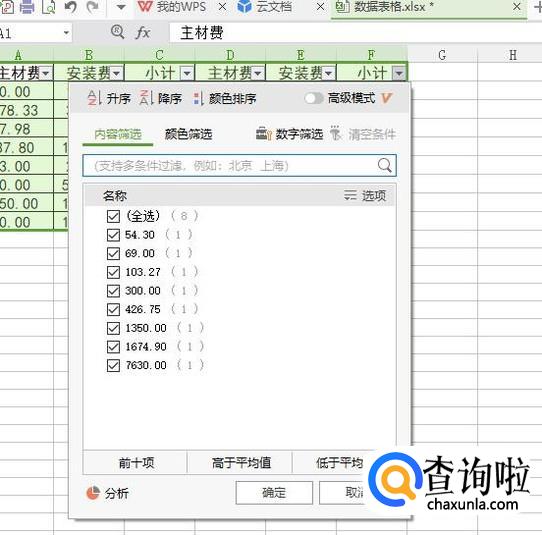Toggle the 高级模式 advanced mode switch
Image resolution: width=542 pixels, height=535 pixels.
coord(314,98)
